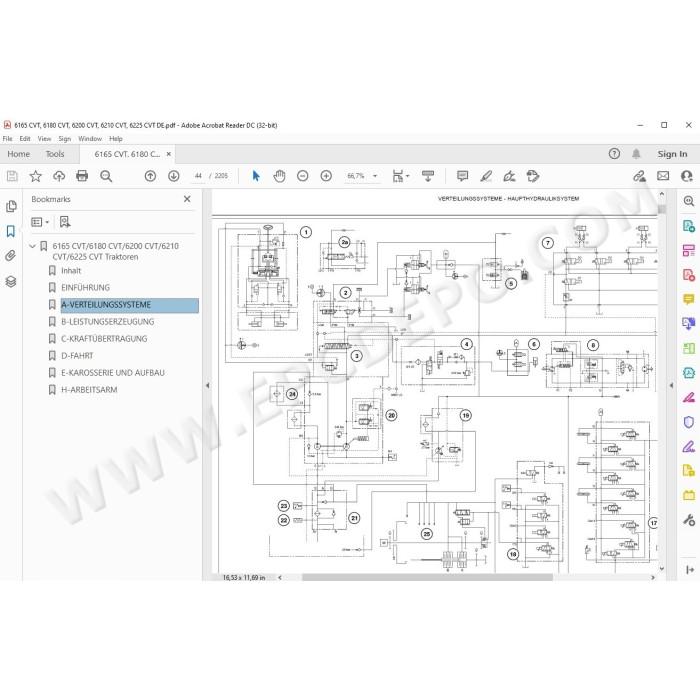This screenshot has height=700, width=700.
Task: Open the EINFÜHRUNG bookmark
Action: coord(85,288)
